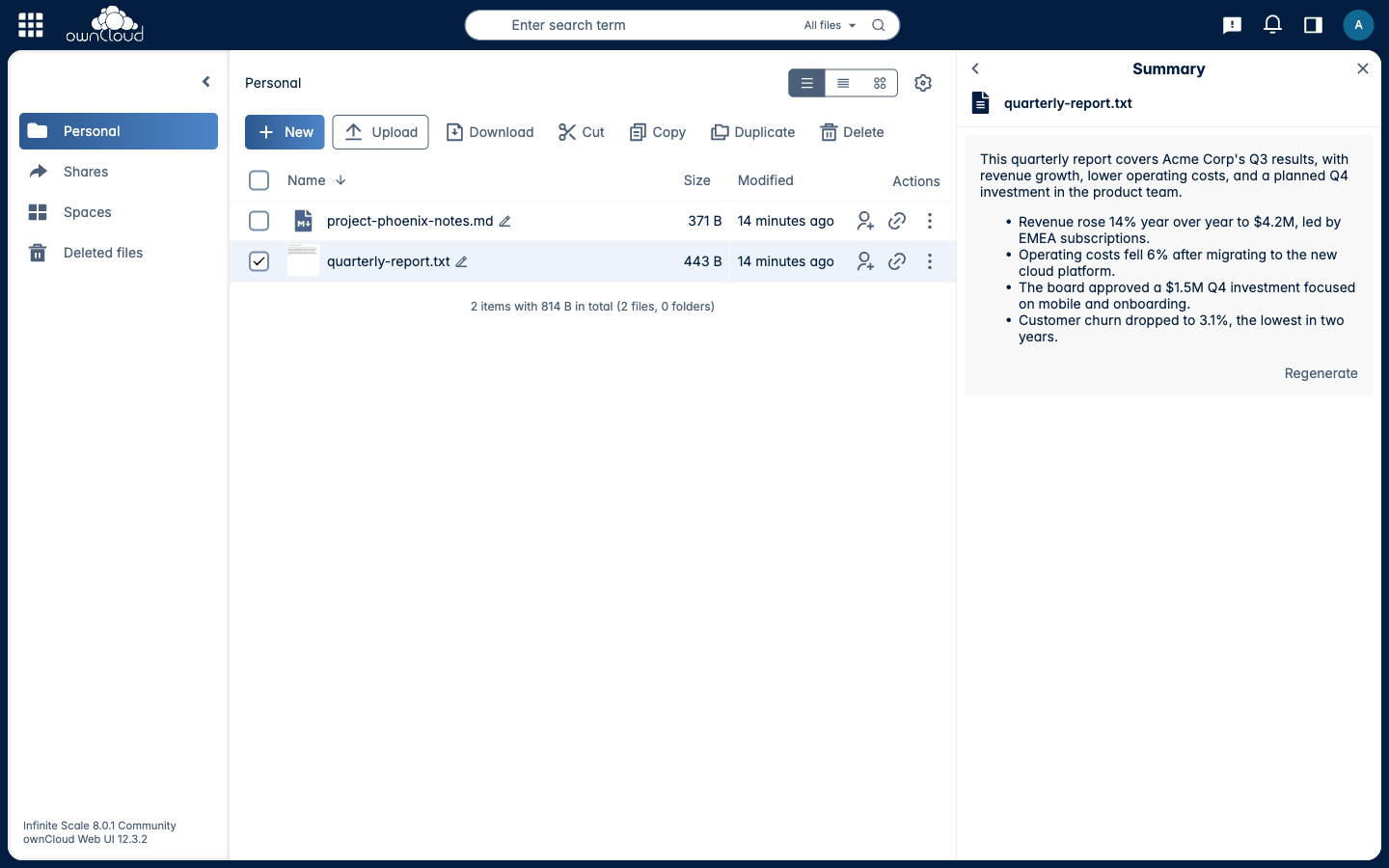Open the user avatar menu
The image size is (1389, 868).
tap(1358, 25)
